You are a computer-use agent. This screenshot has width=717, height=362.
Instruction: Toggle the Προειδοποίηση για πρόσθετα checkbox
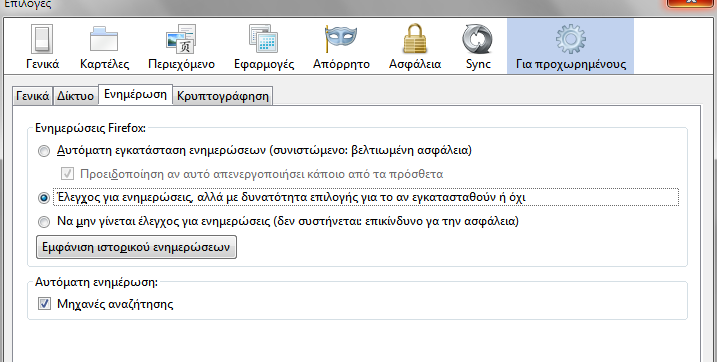click(x=67, y=174)
